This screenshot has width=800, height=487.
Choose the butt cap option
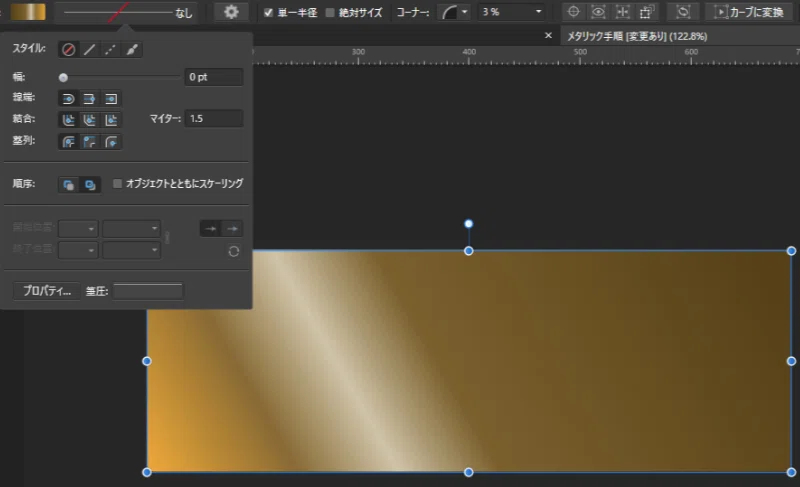pos(89,98)
